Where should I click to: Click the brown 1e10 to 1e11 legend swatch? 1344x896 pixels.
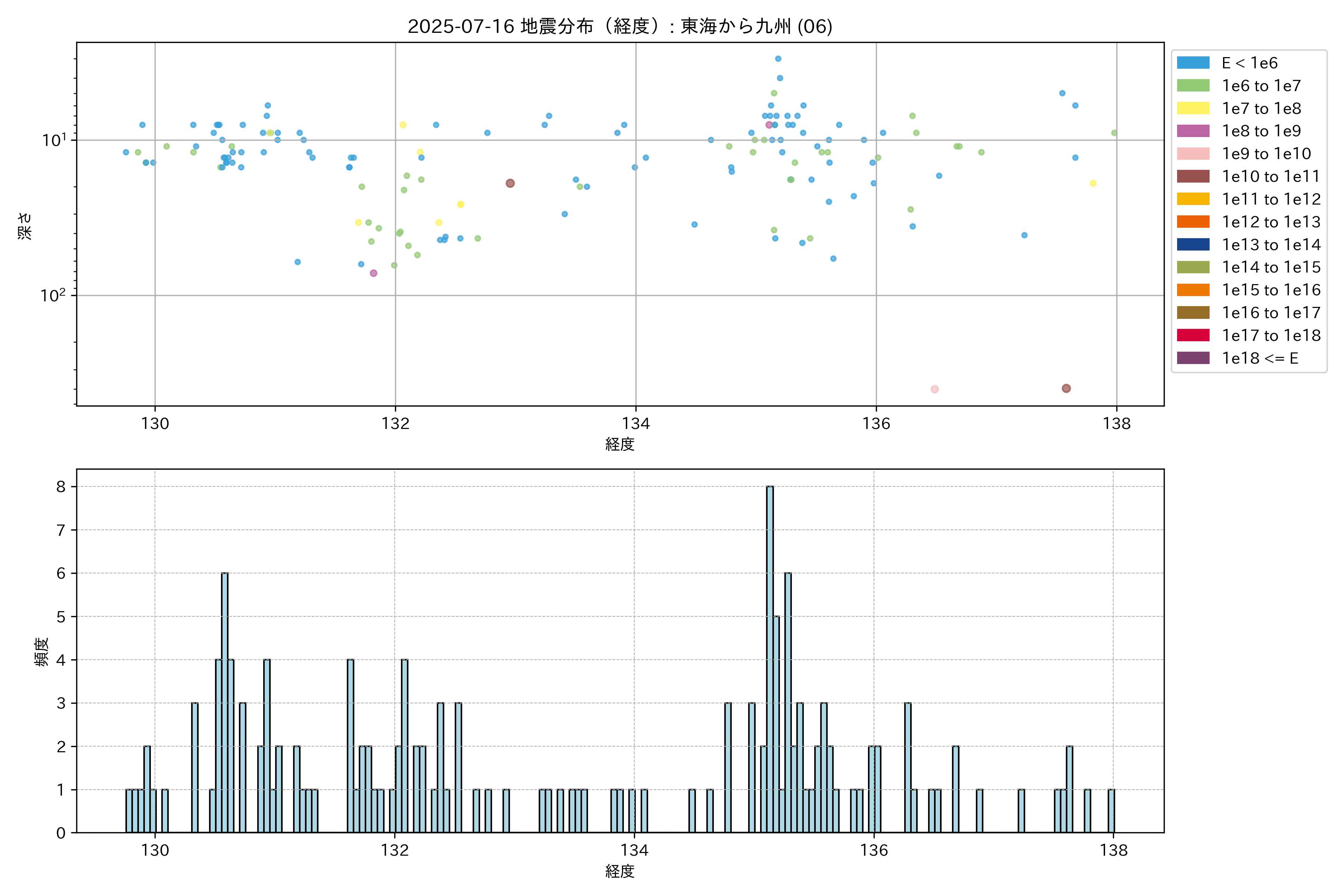point(1192,177)
